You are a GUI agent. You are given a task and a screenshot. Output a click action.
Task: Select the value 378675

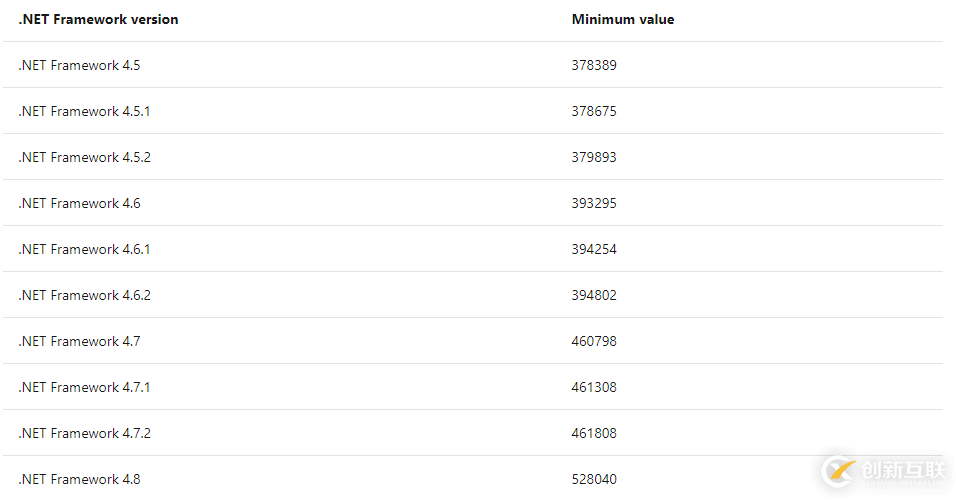(594, 111)
